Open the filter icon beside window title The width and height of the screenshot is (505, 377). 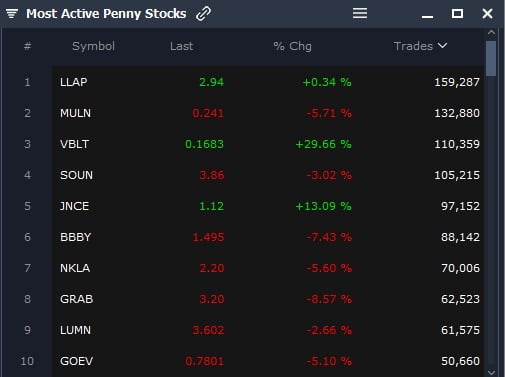tap(12, 14)
